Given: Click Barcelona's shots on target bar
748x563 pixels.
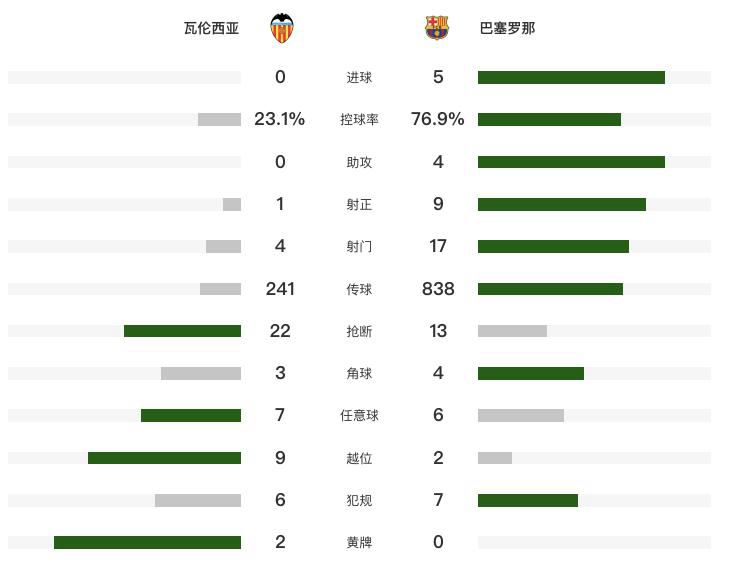Looking at the screenshot, I should pyautogui.click(x=561, y=204).
